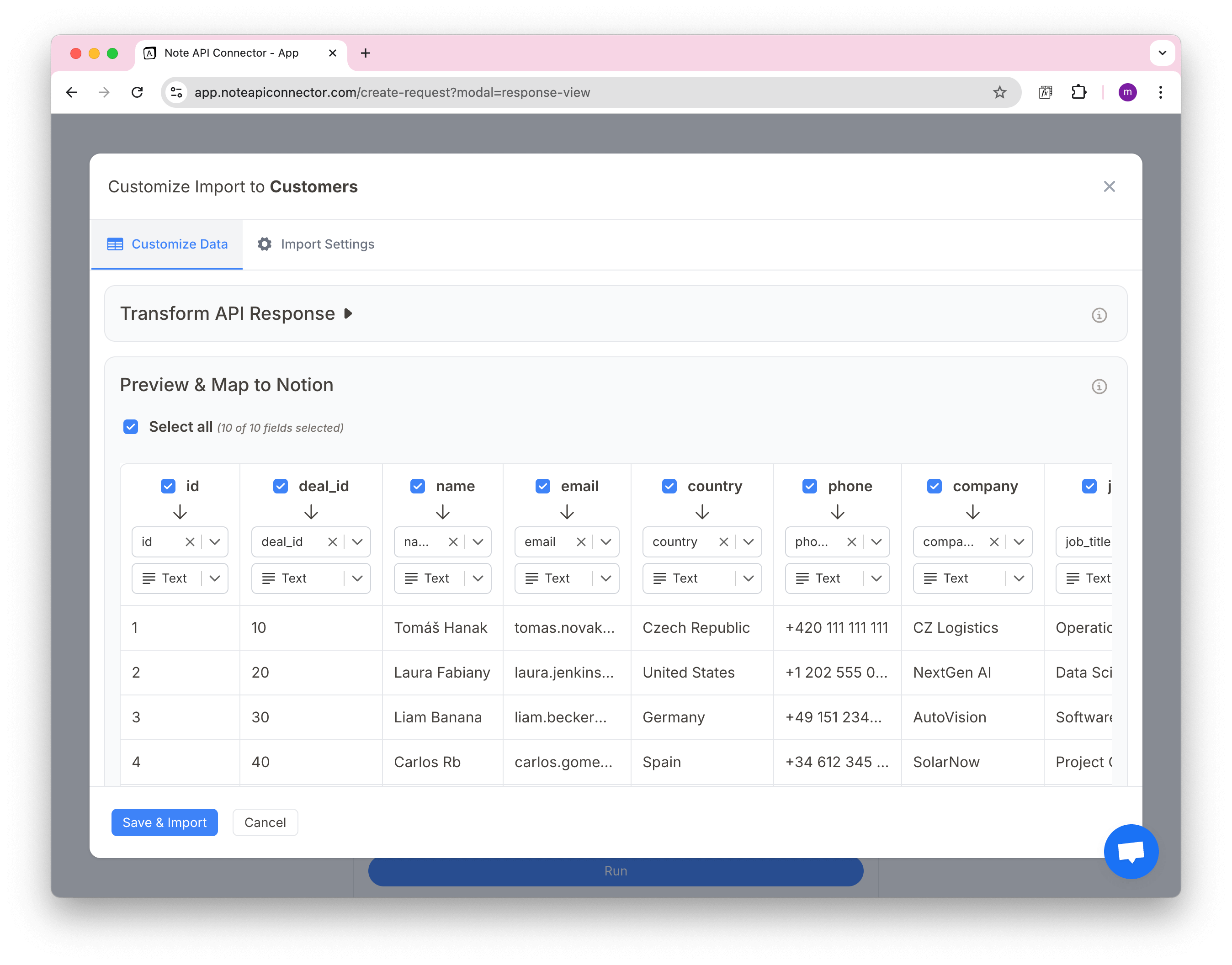Expand the Transform API Response section
This screenshot has width=1232, height=965.
pos(348,313)
